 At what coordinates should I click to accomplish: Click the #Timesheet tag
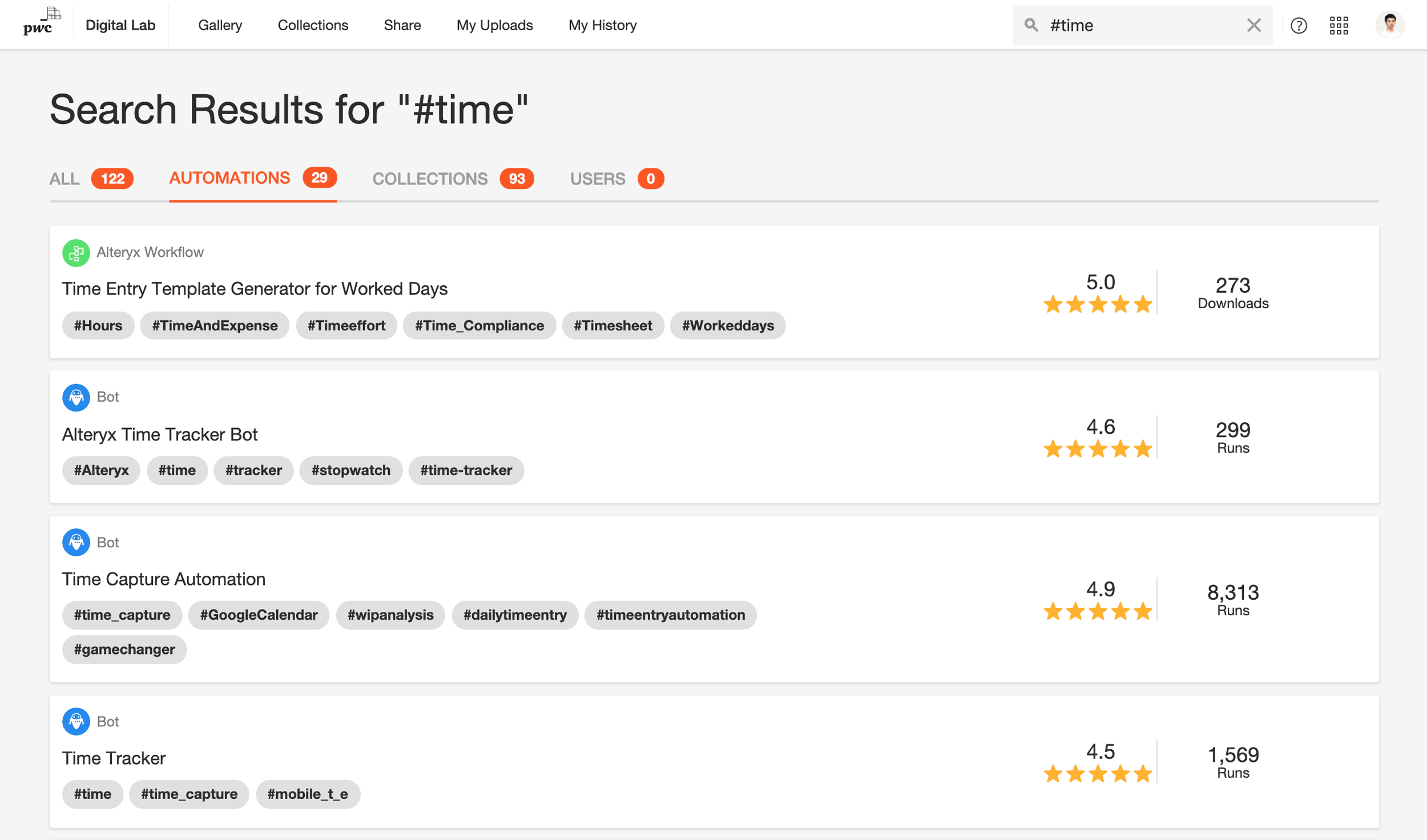point(612,325)
